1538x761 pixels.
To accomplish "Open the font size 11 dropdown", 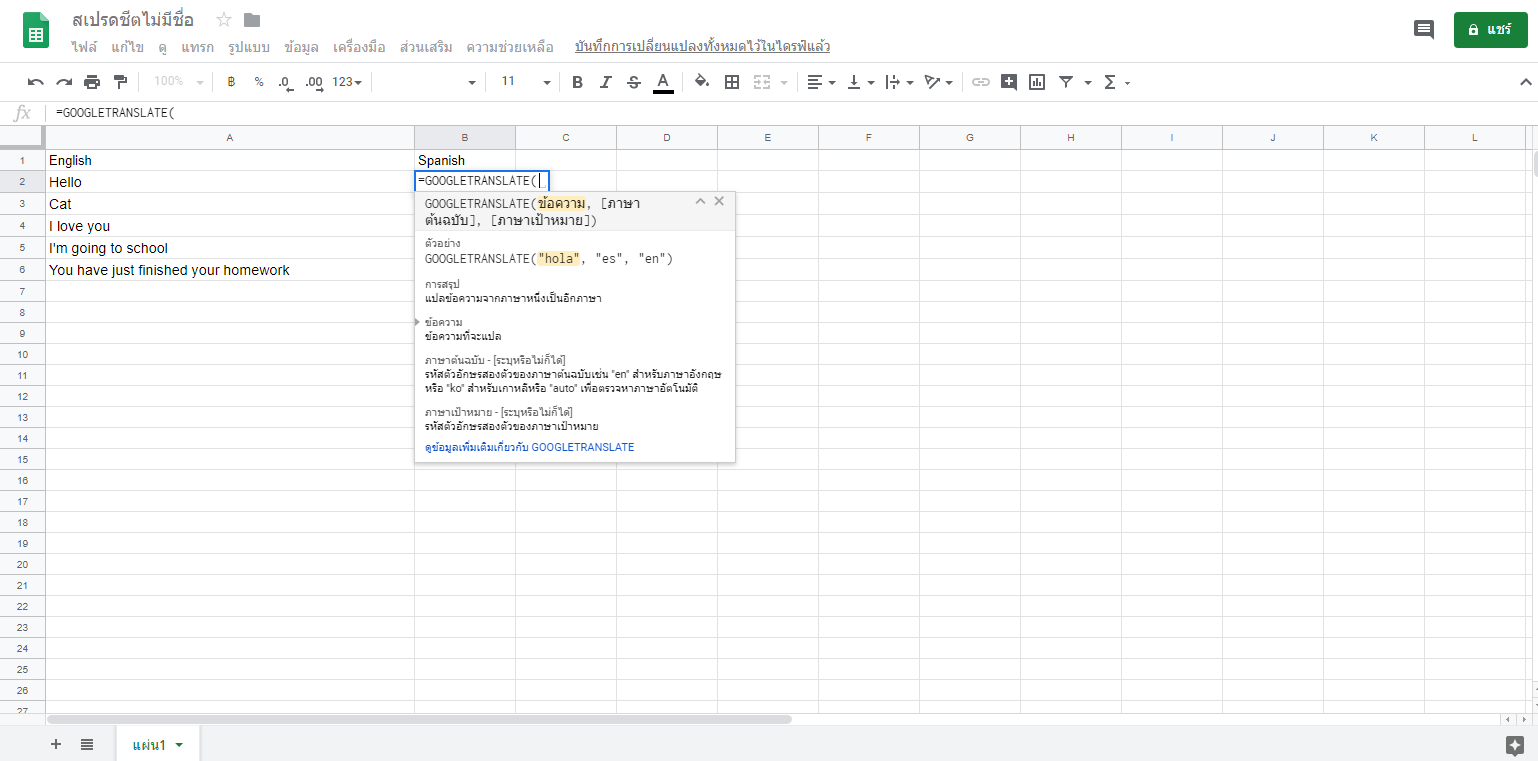I will (x=525, y=82).
